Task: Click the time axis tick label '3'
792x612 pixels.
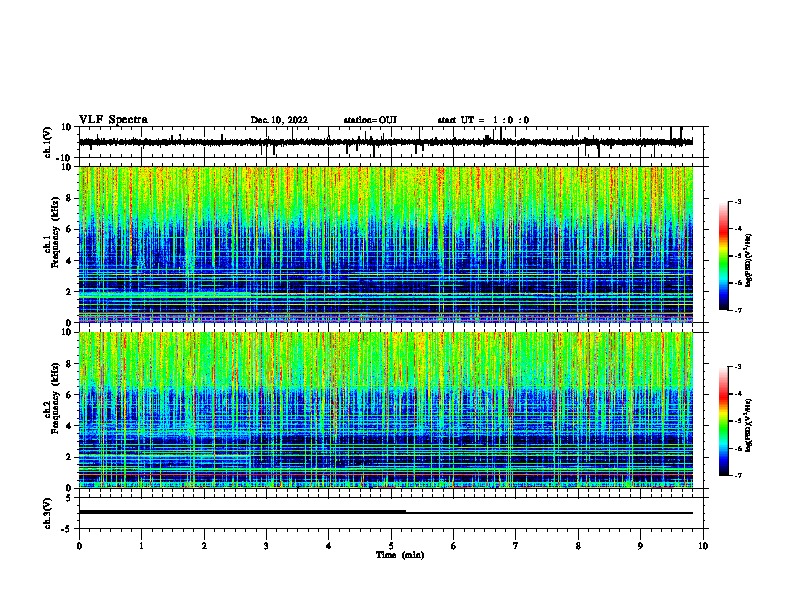Action: (266, 546)
